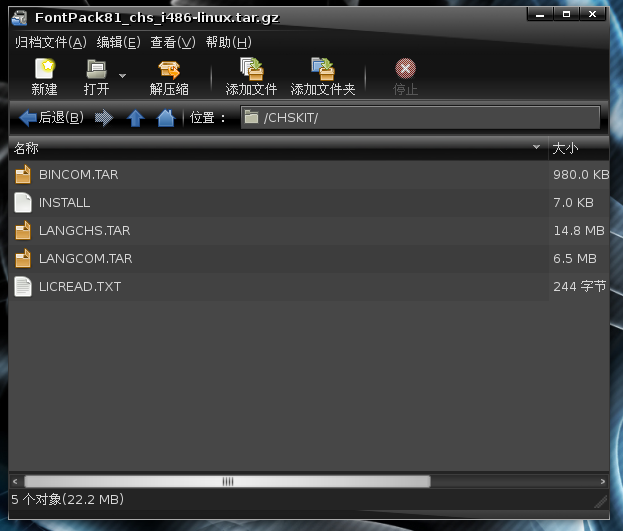The width and height of the screenshot is (623, 531).
Task: Click the status bar text 5 个对象
Action: (68, 499)
